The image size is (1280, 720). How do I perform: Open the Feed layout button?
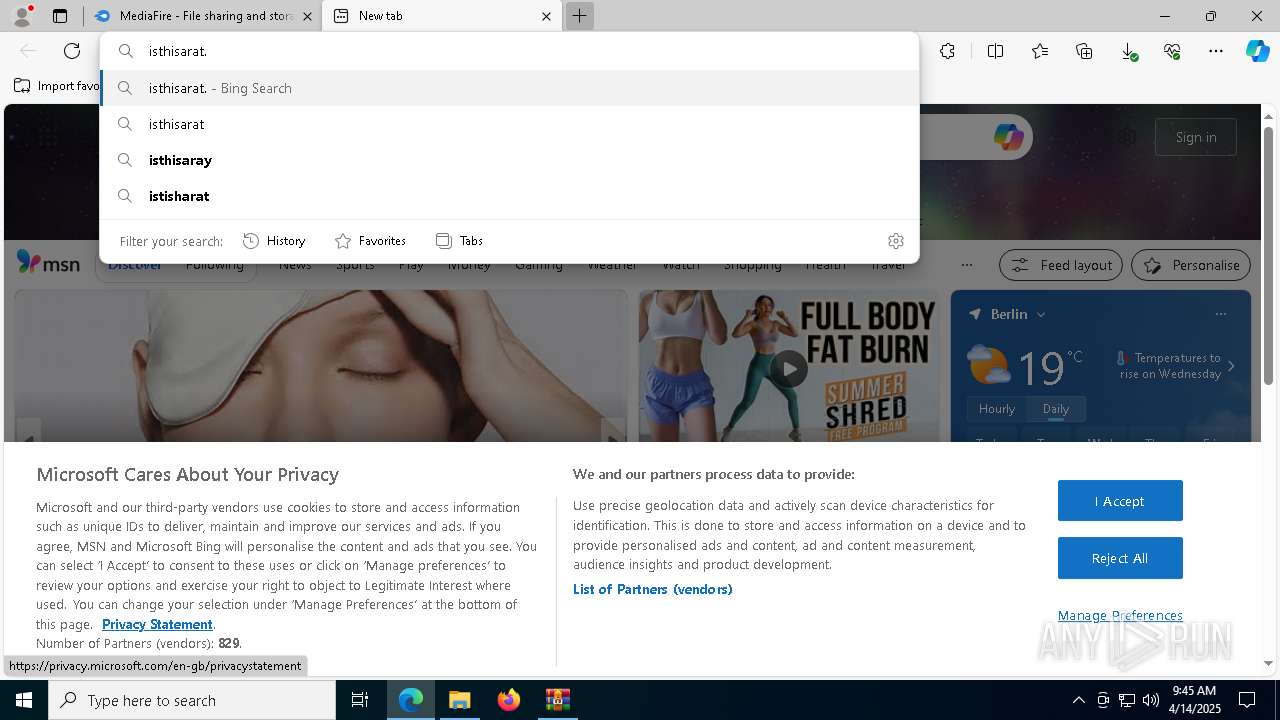[x=1061, y=265]
